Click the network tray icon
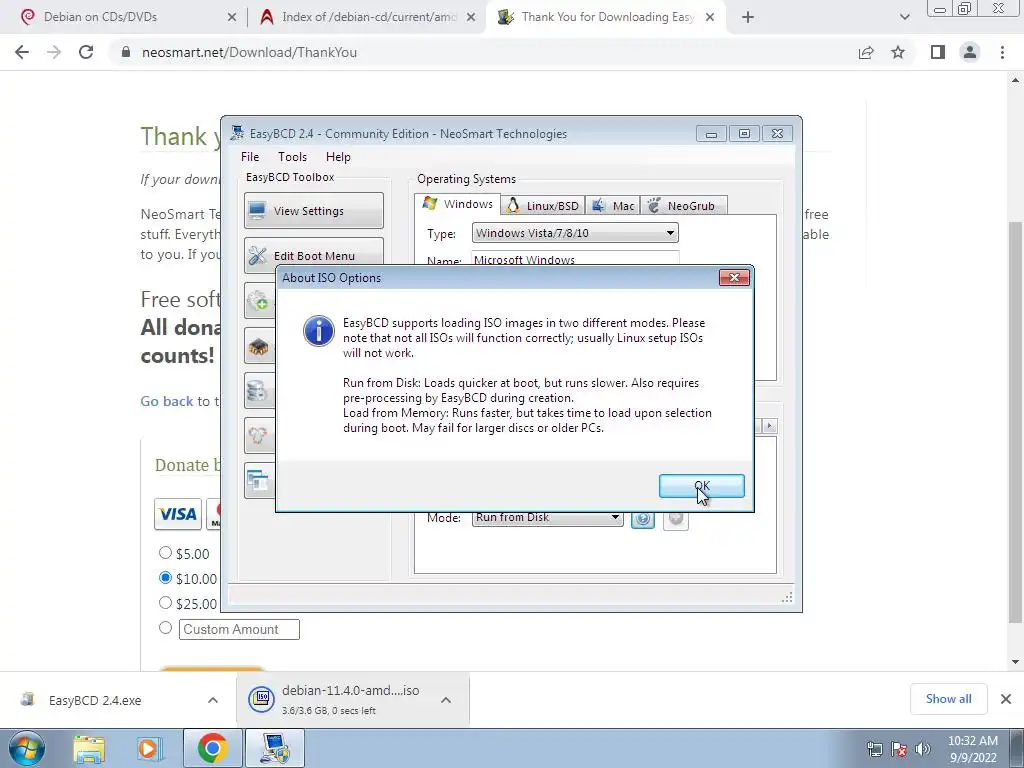Screen dimensions: 1024x768 [874, 749]
